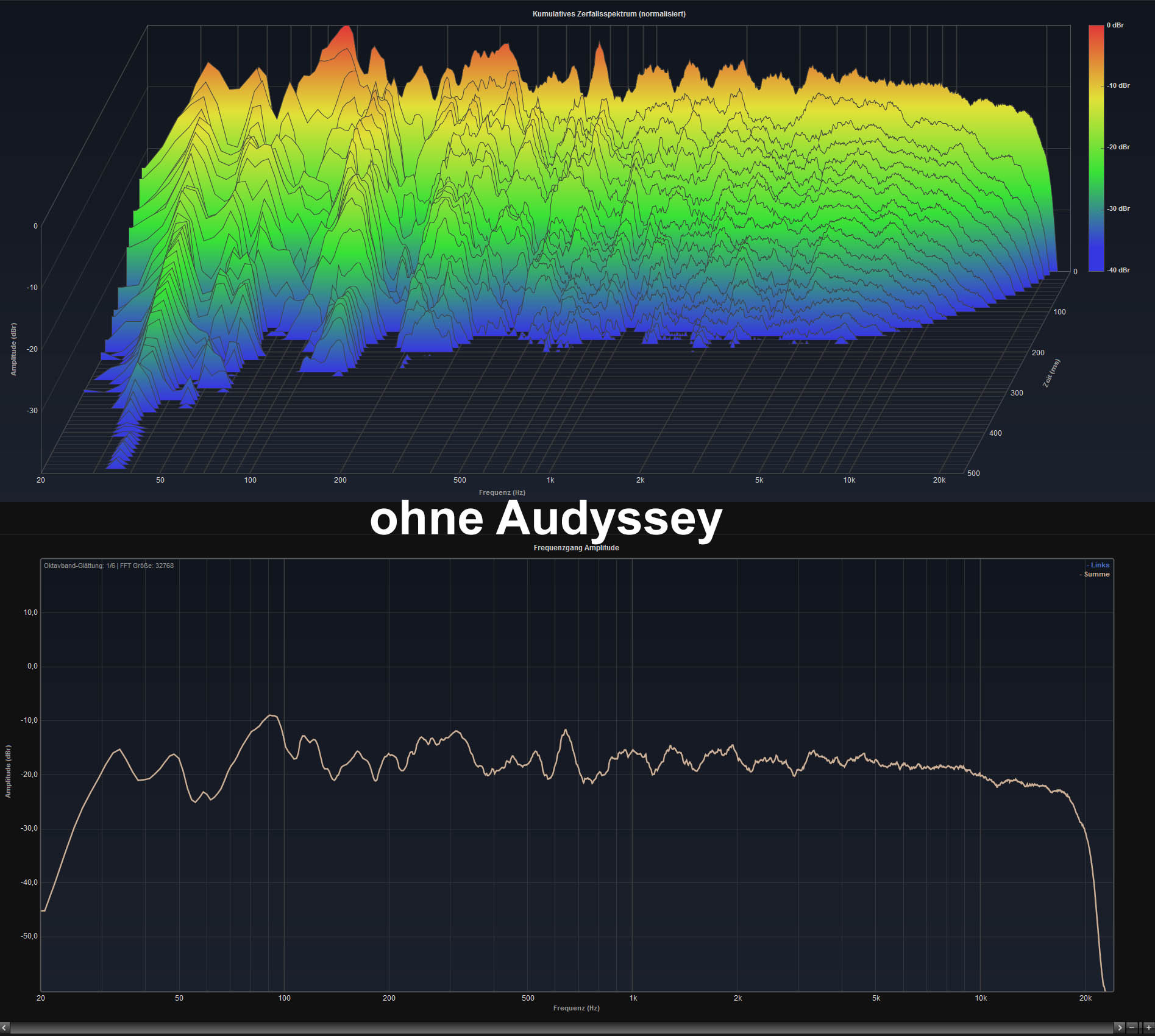
Task: Click the '300' time axis tick of waterfall plot
Action: pos(1017,393)
